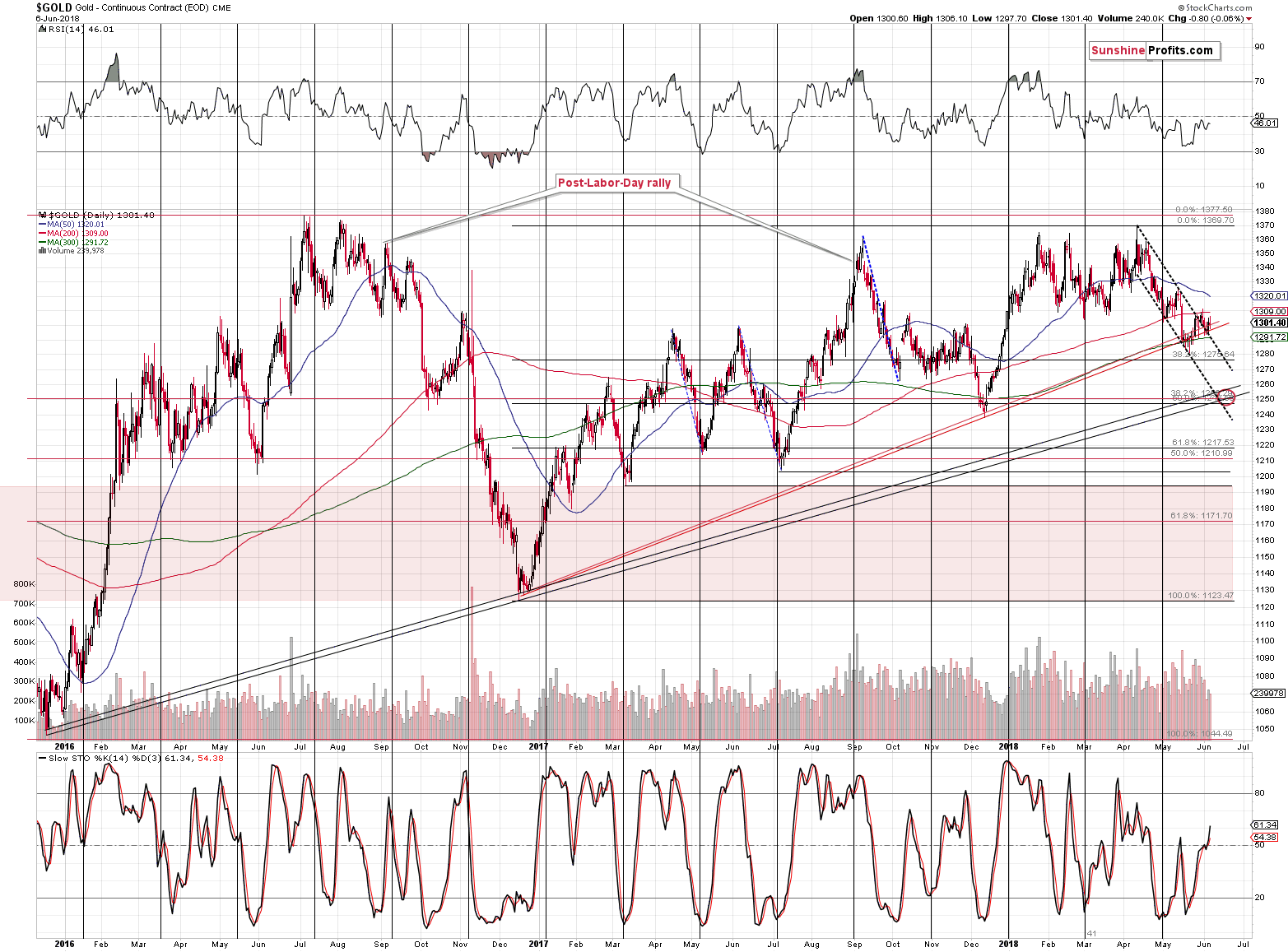This screenshot has width=1288, height=952.
Task: Click the 1380 price level on right axis
Action: tap(1265, 211)
